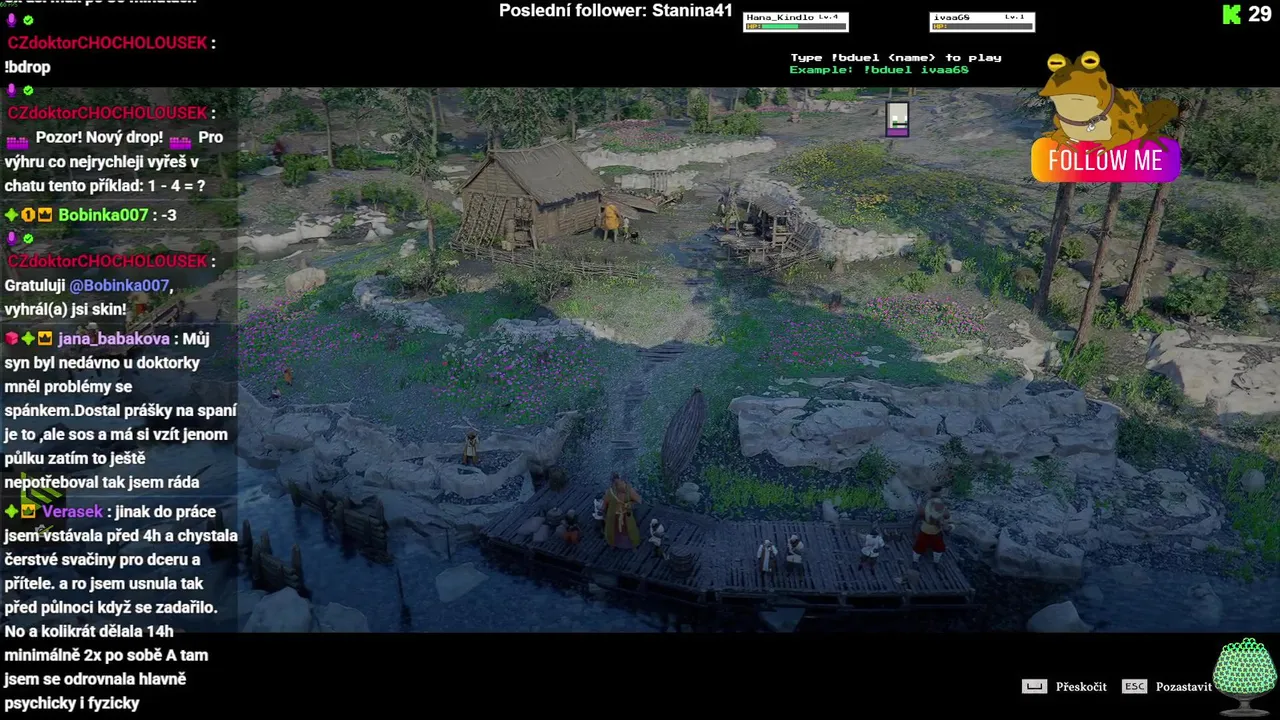
Task: Click the green diamond badge beside Bobinka007
Action: 11,215
